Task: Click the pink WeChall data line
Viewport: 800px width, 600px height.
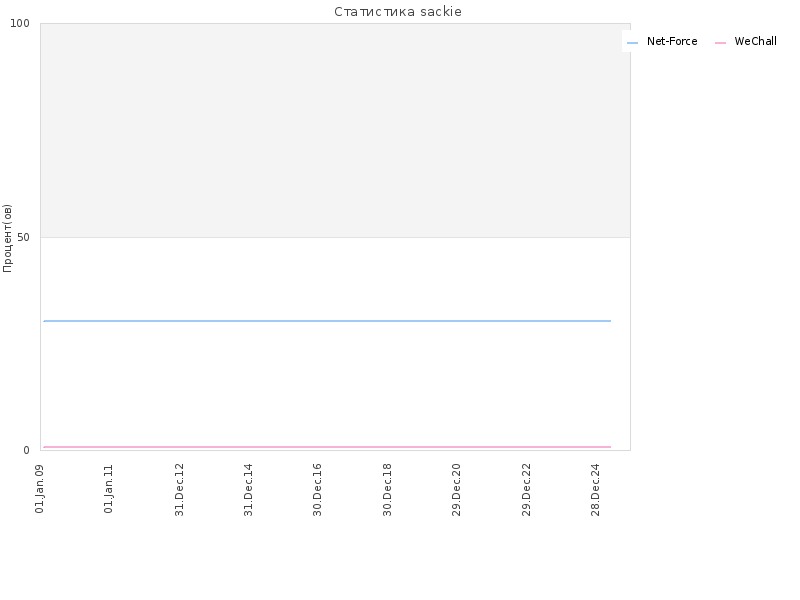Action: point(327,447)
